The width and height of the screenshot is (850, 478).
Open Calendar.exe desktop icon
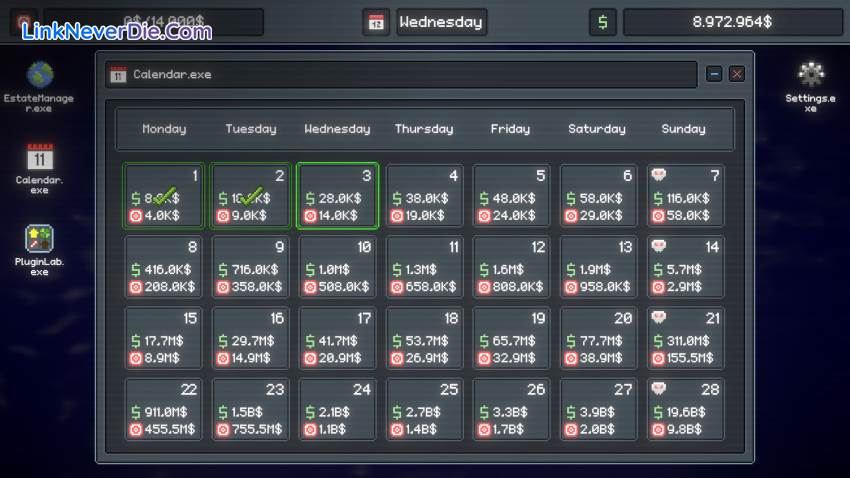pyautogui.click(x=40, y=158)
